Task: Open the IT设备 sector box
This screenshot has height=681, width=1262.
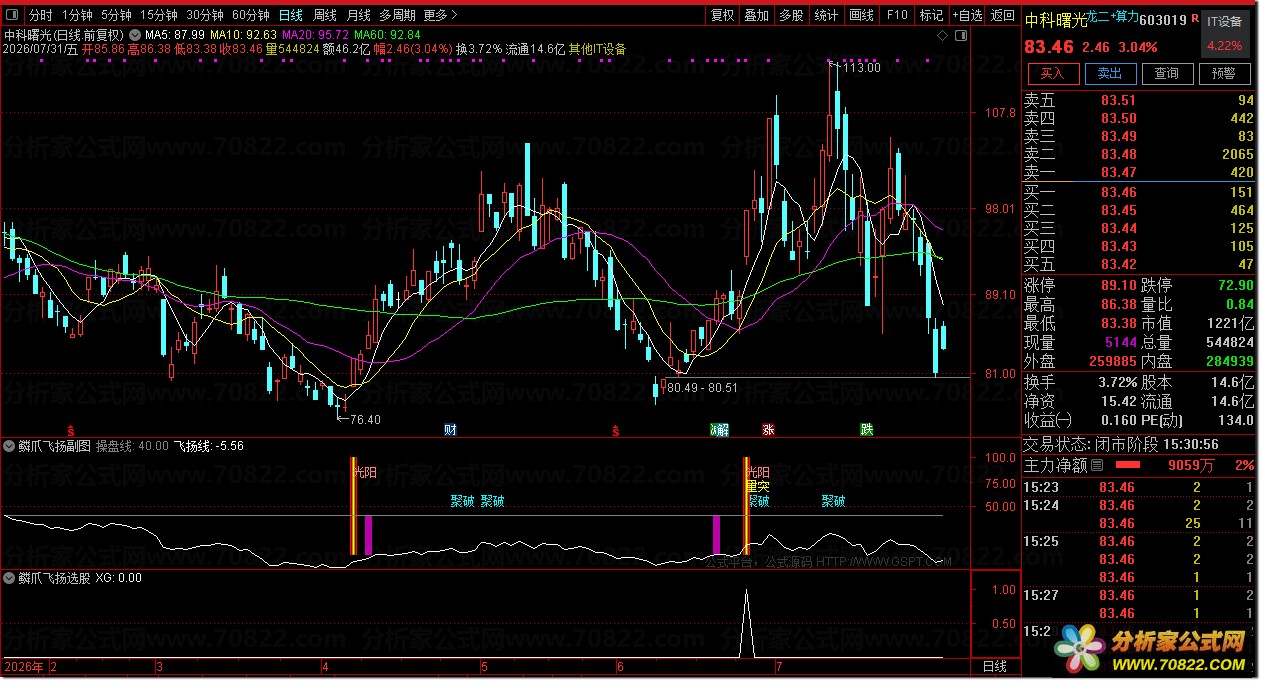Action: [1224, 33]
